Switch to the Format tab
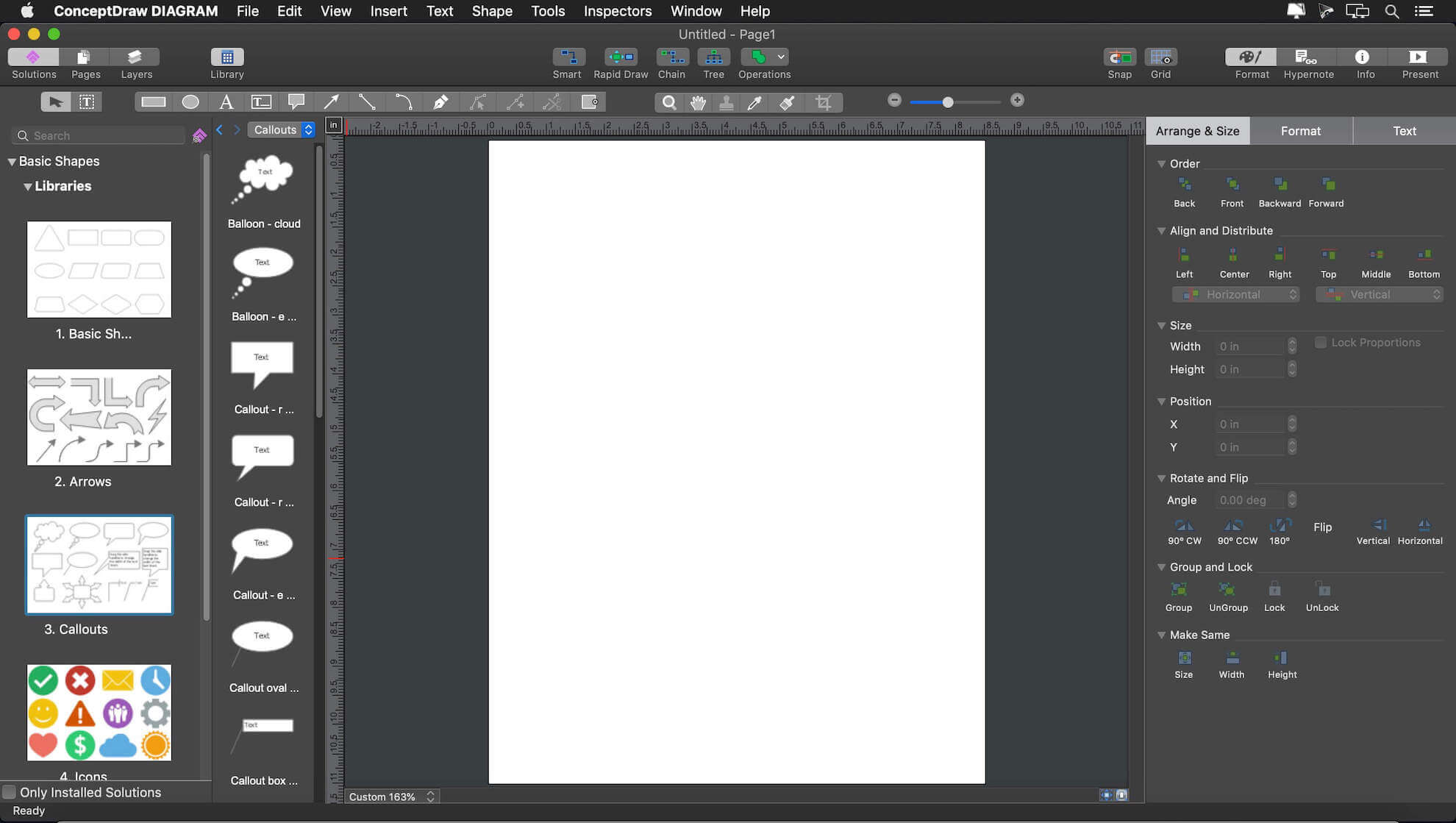Viewport: 1456px width, 823px height. pyautogui.click(x=1300, y=131)
